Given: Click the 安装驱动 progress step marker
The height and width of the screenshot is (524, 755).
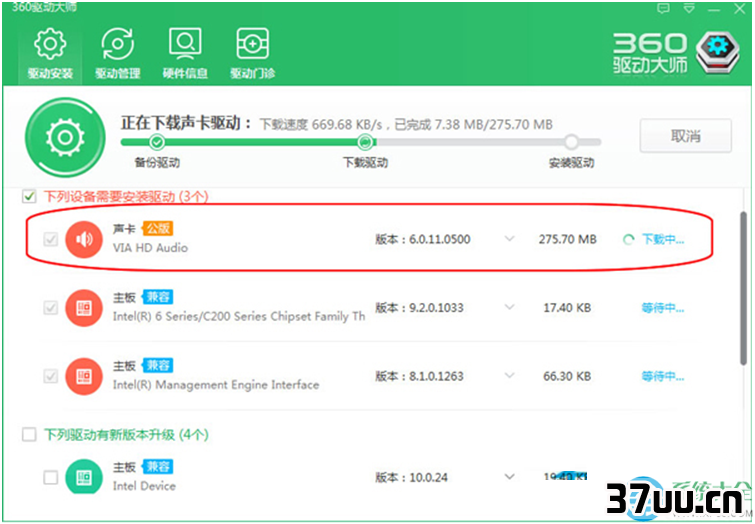Looking at the screenshot, I should click(571, 142).
